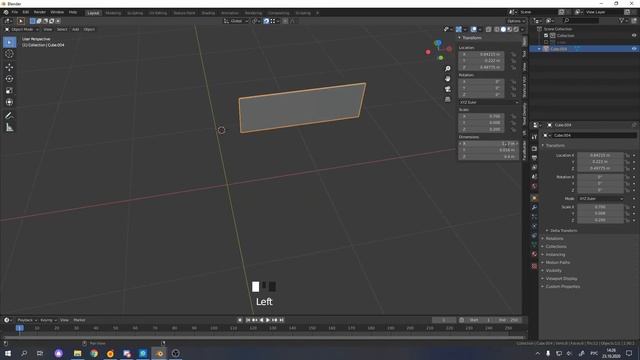Jump to the first frame

point(248,320)
